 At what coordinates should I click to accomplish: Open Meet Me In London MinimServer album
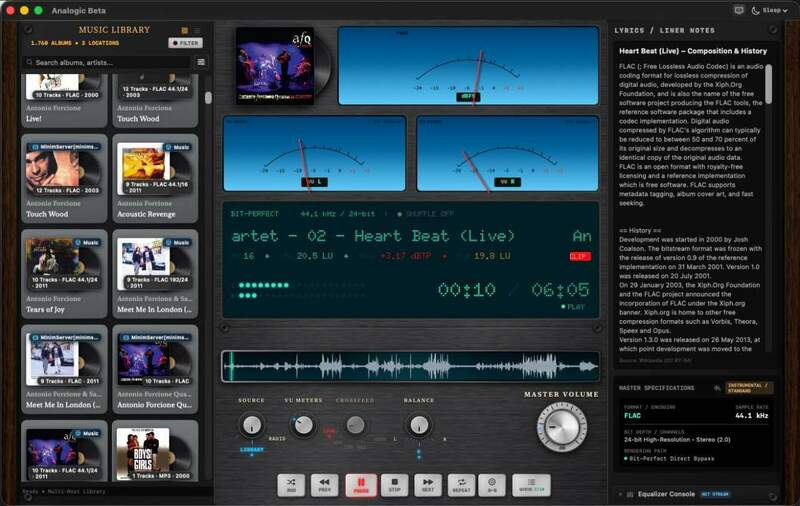[64, 369]
